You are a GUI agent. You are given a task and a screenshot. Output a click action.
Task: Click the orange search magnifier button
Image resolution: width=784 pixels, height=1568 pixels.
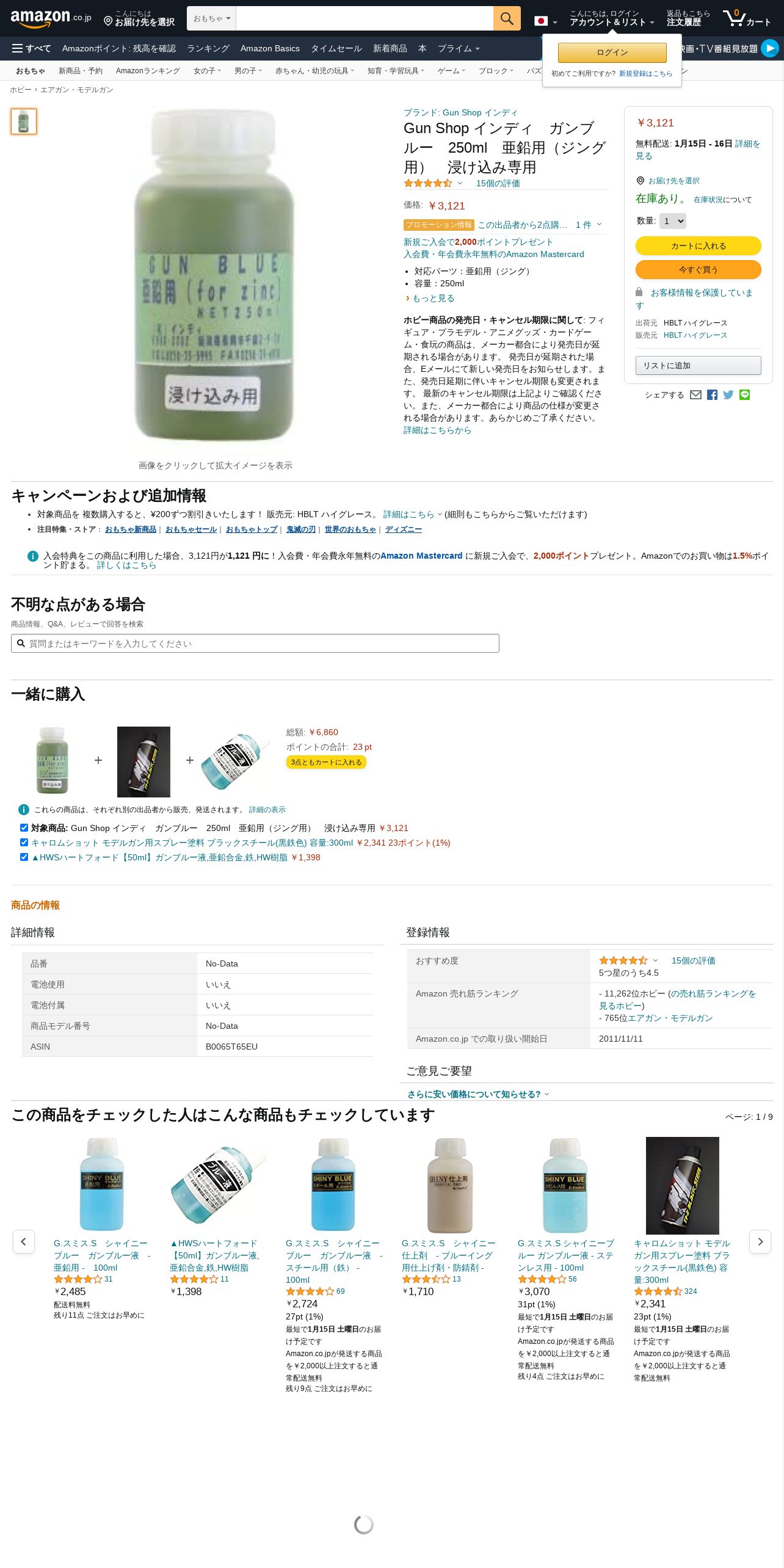507,18
